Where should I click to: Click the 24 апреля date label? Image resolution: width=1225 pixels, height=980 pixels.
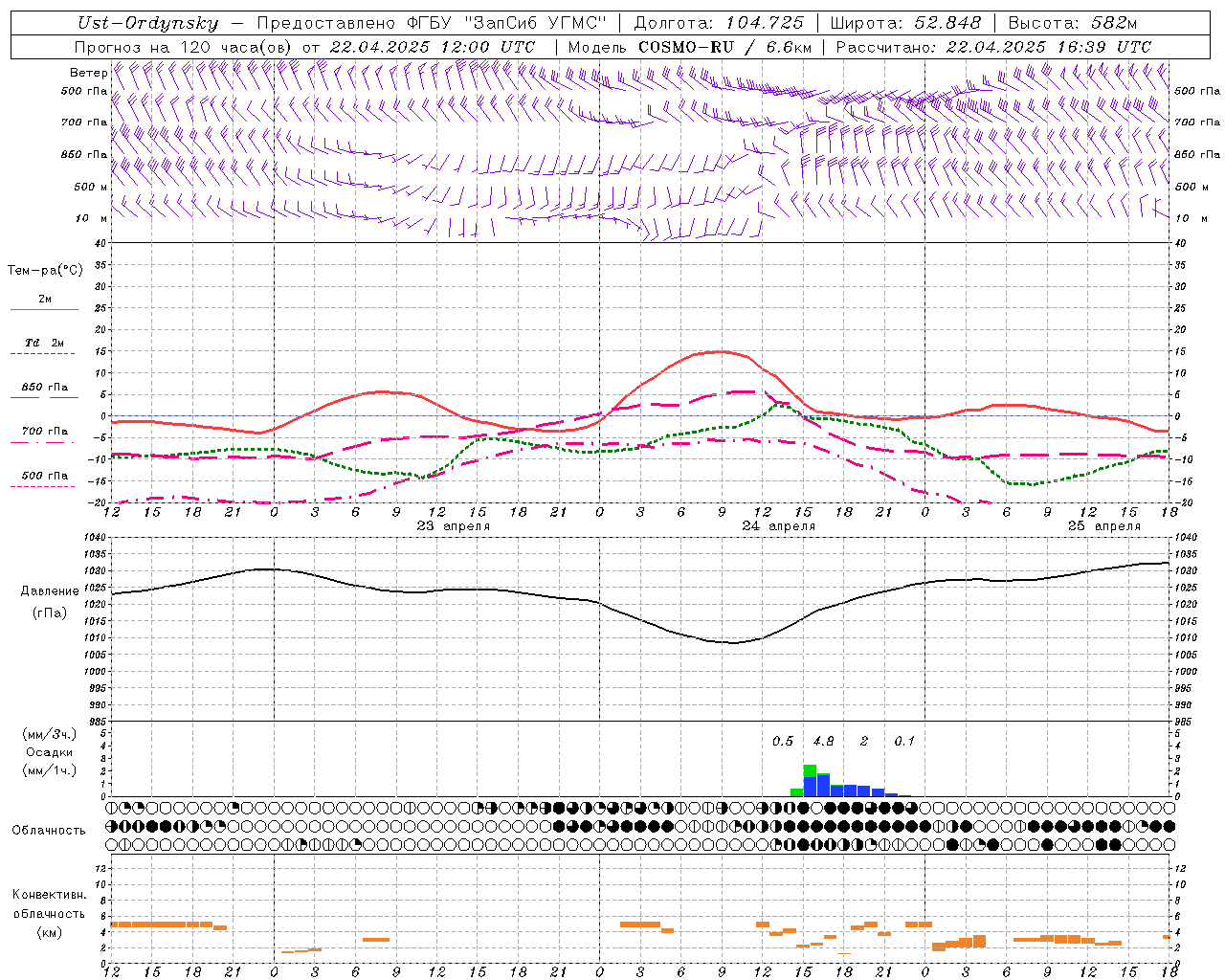(778, 526)
